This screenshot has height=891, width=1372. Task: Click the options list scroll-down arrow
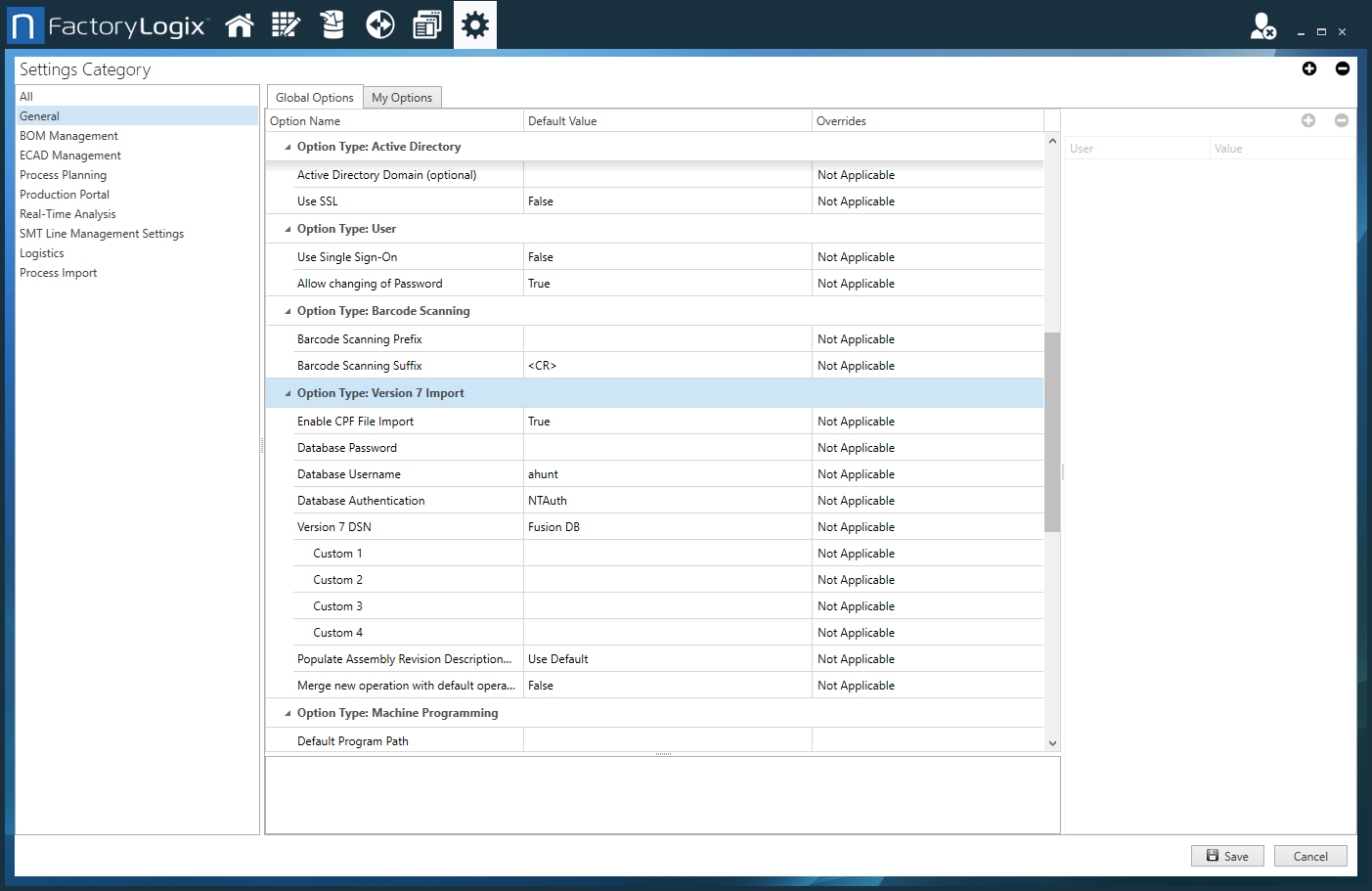pos(1052,743)
